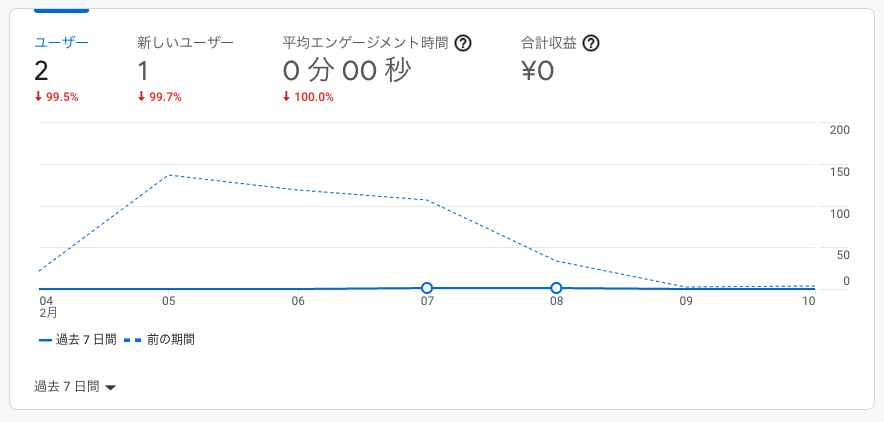Click the dashed line legend swatch
Screen dimensions: 884x422
133,340
